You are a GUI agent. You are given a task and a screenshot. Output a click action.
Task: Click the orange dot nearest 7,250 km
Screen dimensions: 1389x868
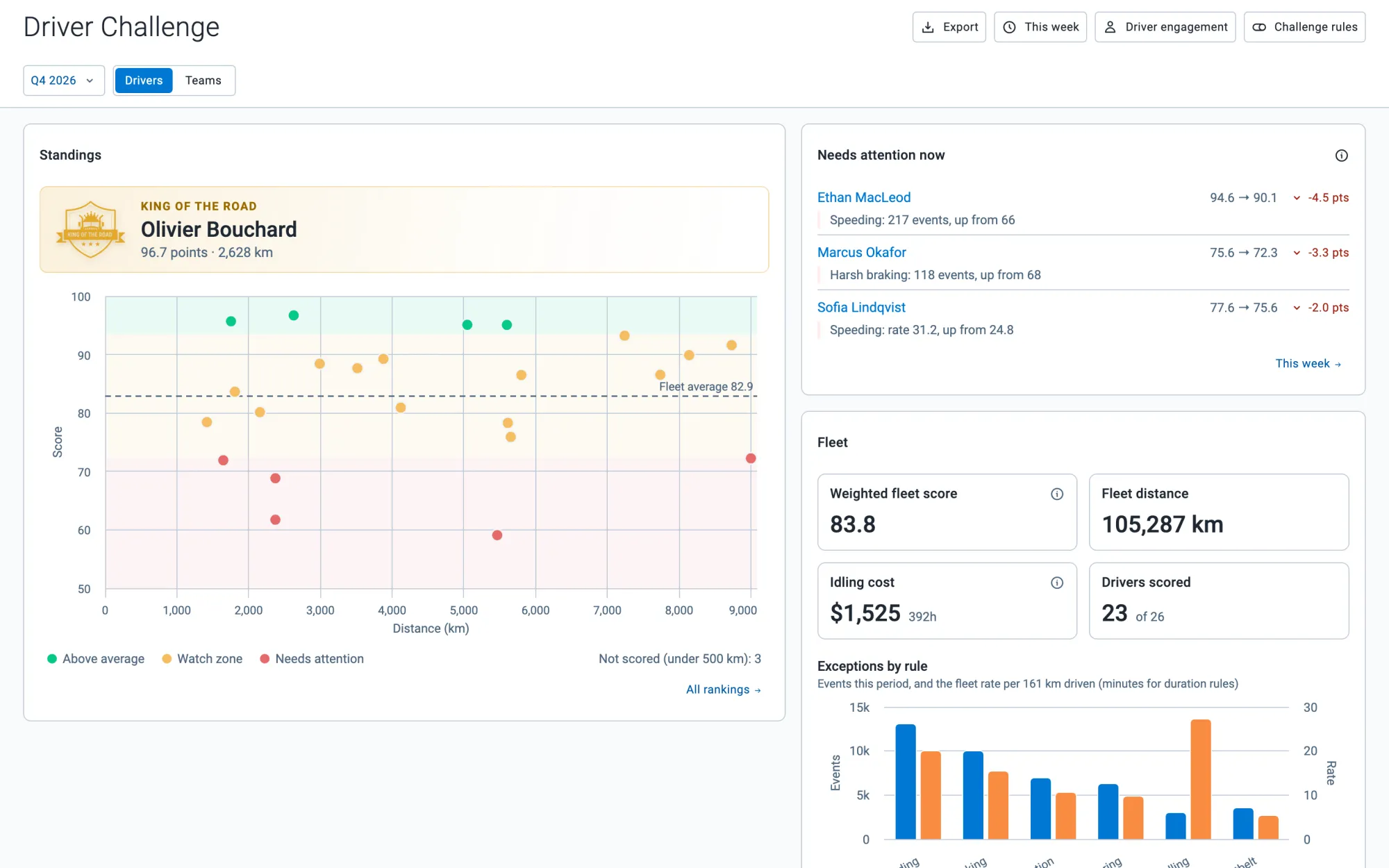point(624,336)
